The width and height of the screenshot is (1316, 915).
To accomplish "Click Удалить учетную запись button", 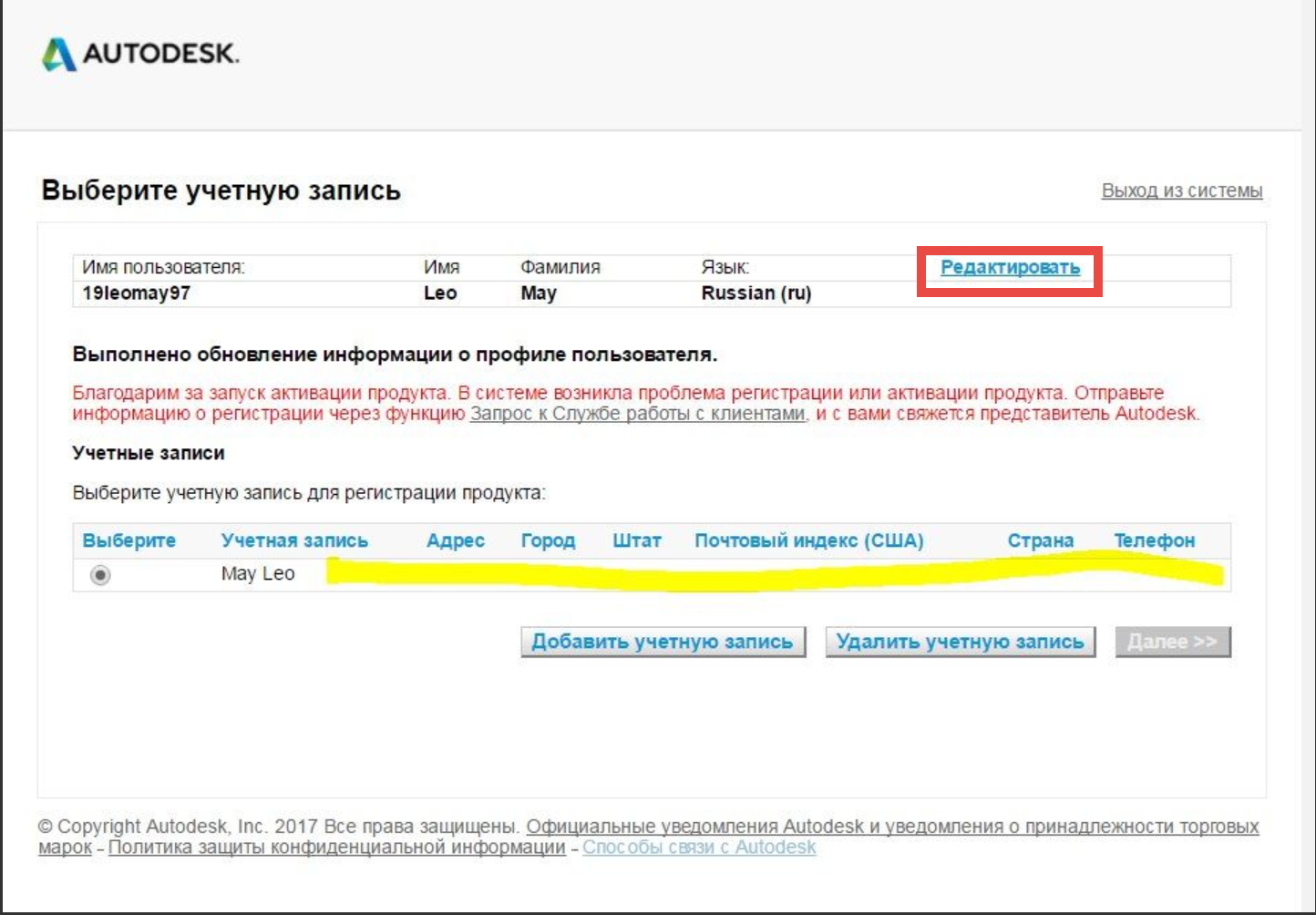I will point(960,642).
